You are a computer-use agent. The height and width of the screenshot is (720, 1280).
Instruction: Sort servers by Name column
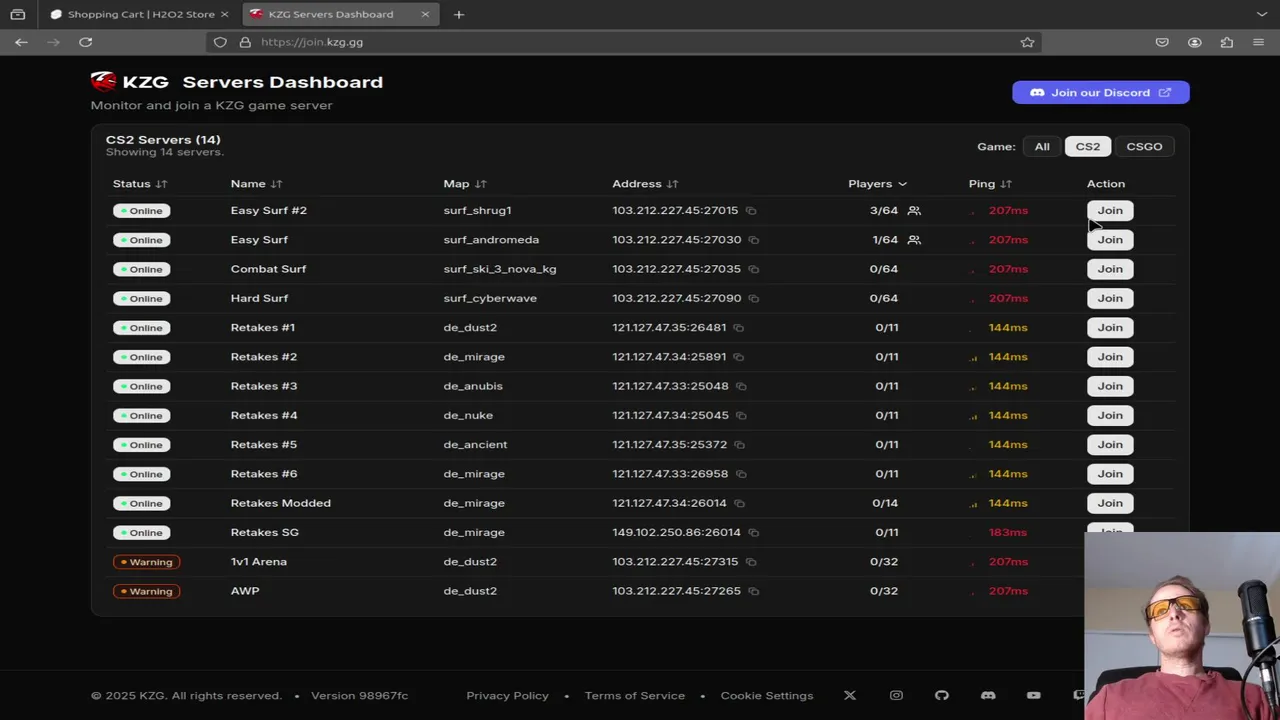click(x=257, y=184)
